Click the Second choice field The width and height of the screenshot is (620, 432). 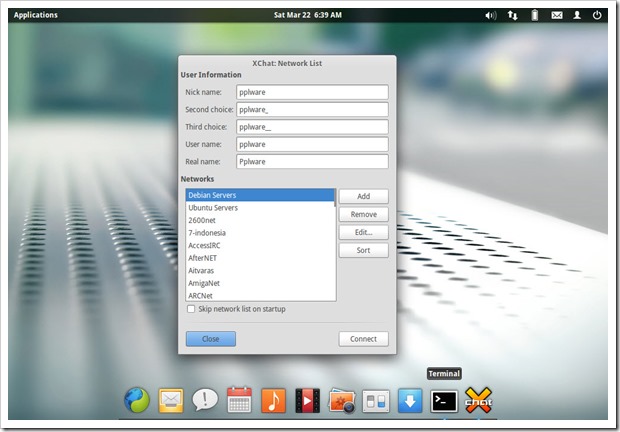click(x=312, y=109)
